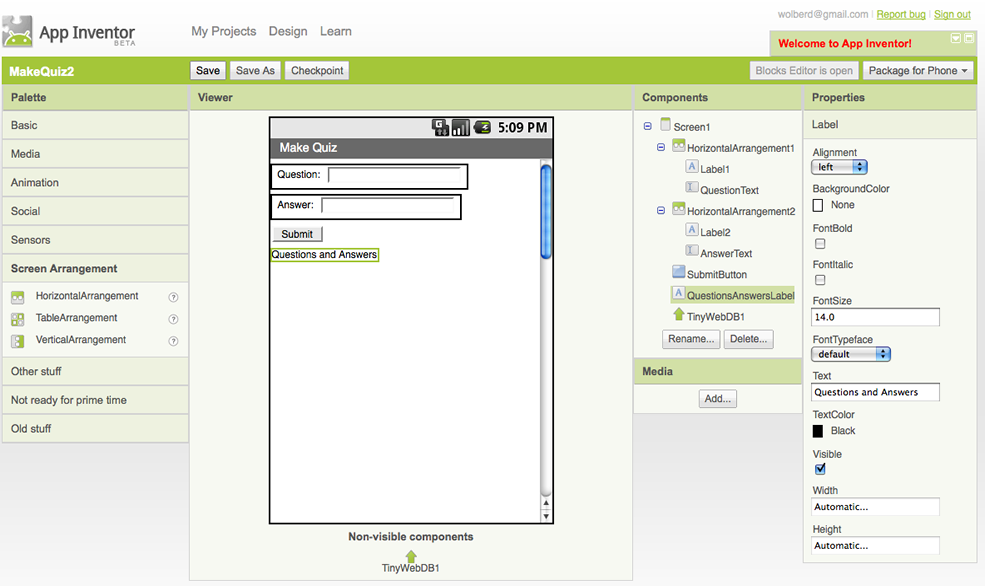Viewport: 985px width, 586px height.
Task: Click the Label1 component icon
Action: [692, 166]
